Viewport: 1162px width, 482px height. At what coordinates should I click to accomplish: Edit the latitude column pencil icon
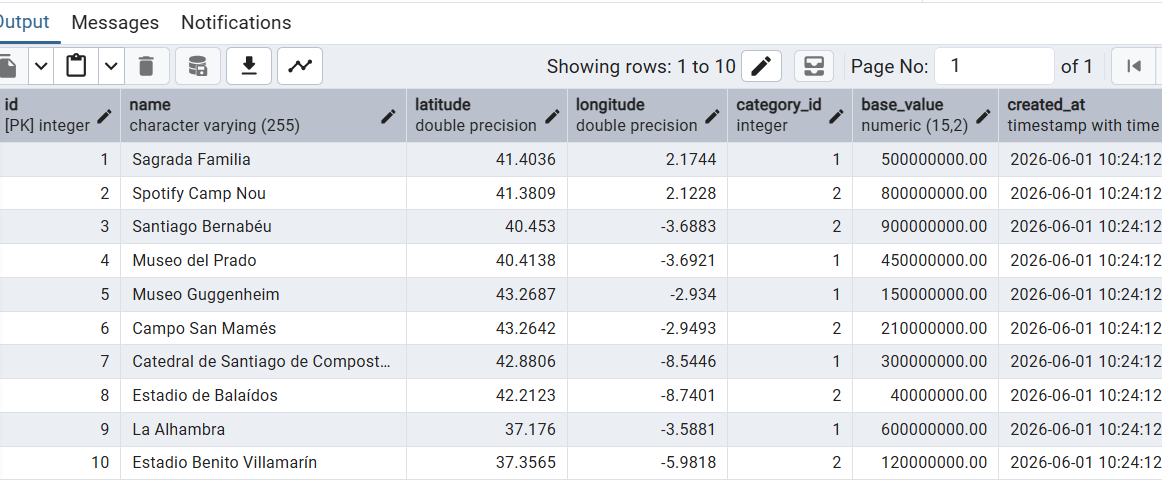pos(552,116)
